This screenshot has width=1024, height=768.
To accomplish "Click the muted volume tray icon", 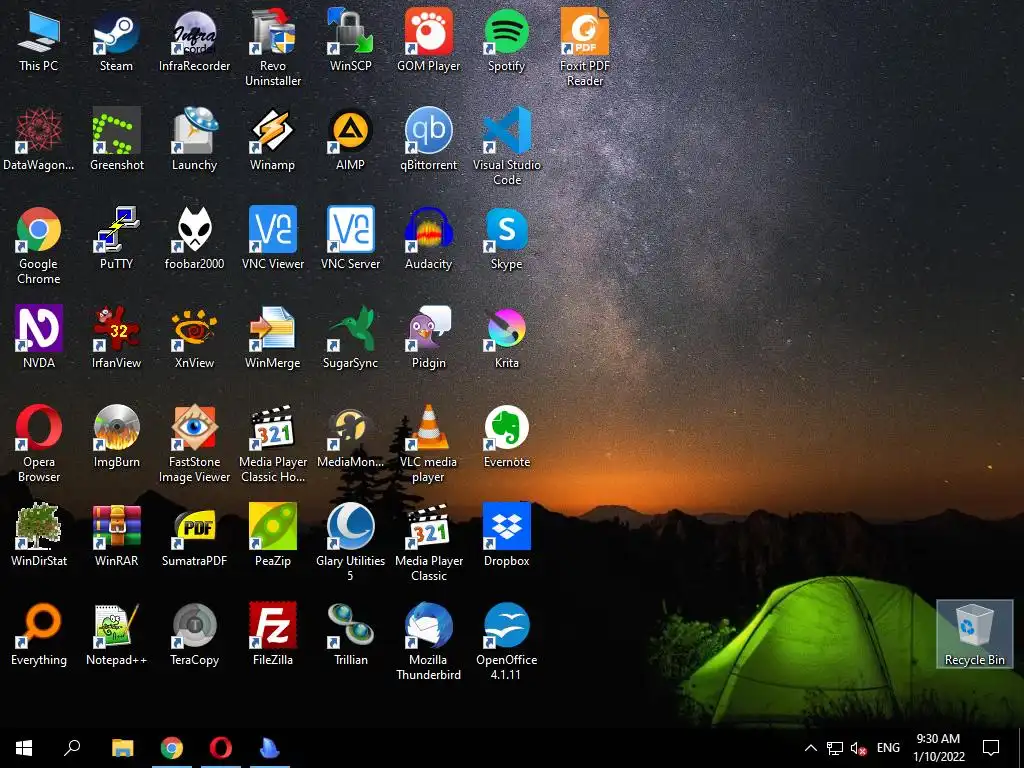I will click(858, 748).
